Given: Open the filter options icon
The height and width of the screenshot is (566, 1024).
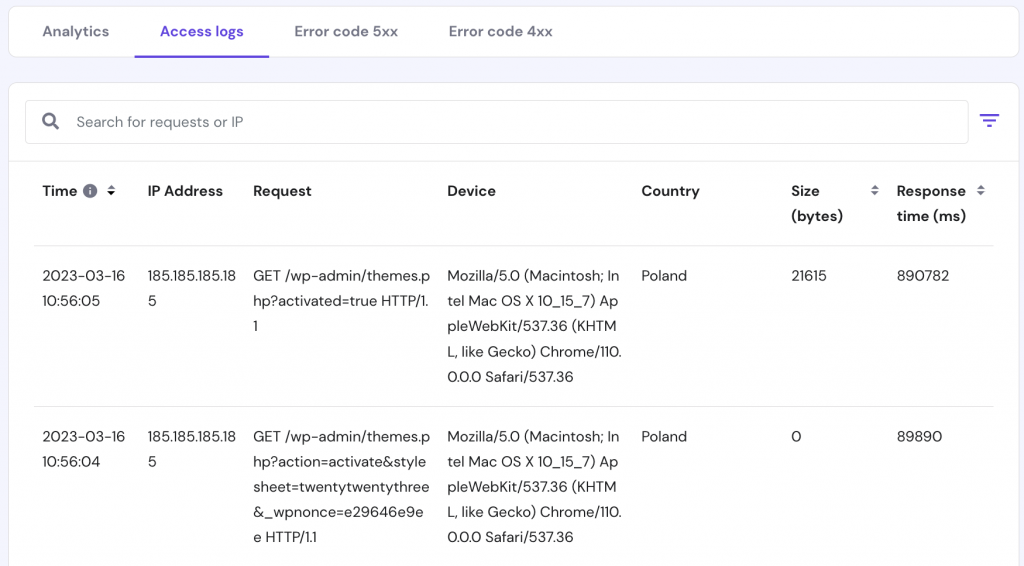Looking at the screenshot, I should pyautogui.click(x=989, y=121).
